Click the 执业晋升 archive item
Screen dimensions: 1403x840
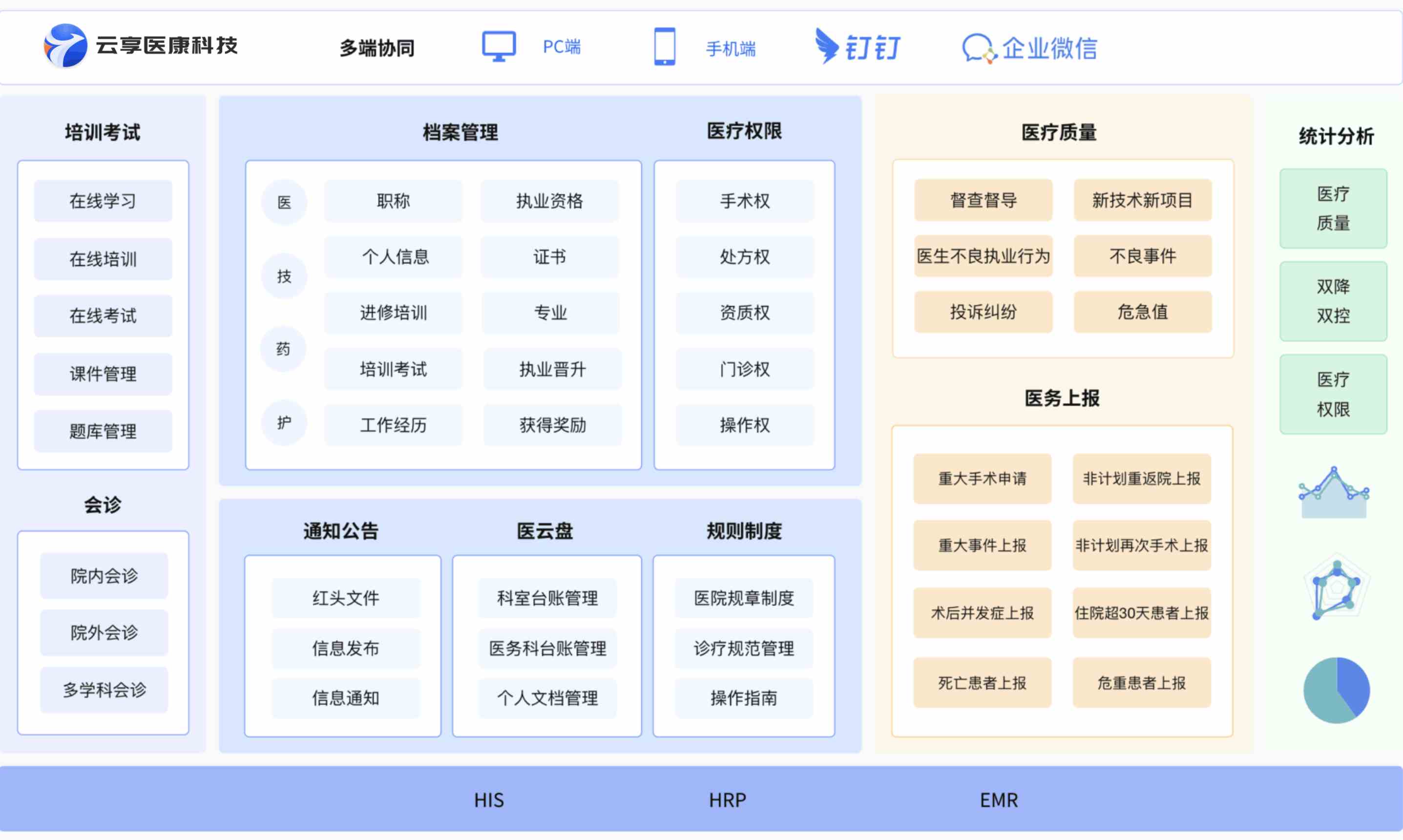pos(552,369)
